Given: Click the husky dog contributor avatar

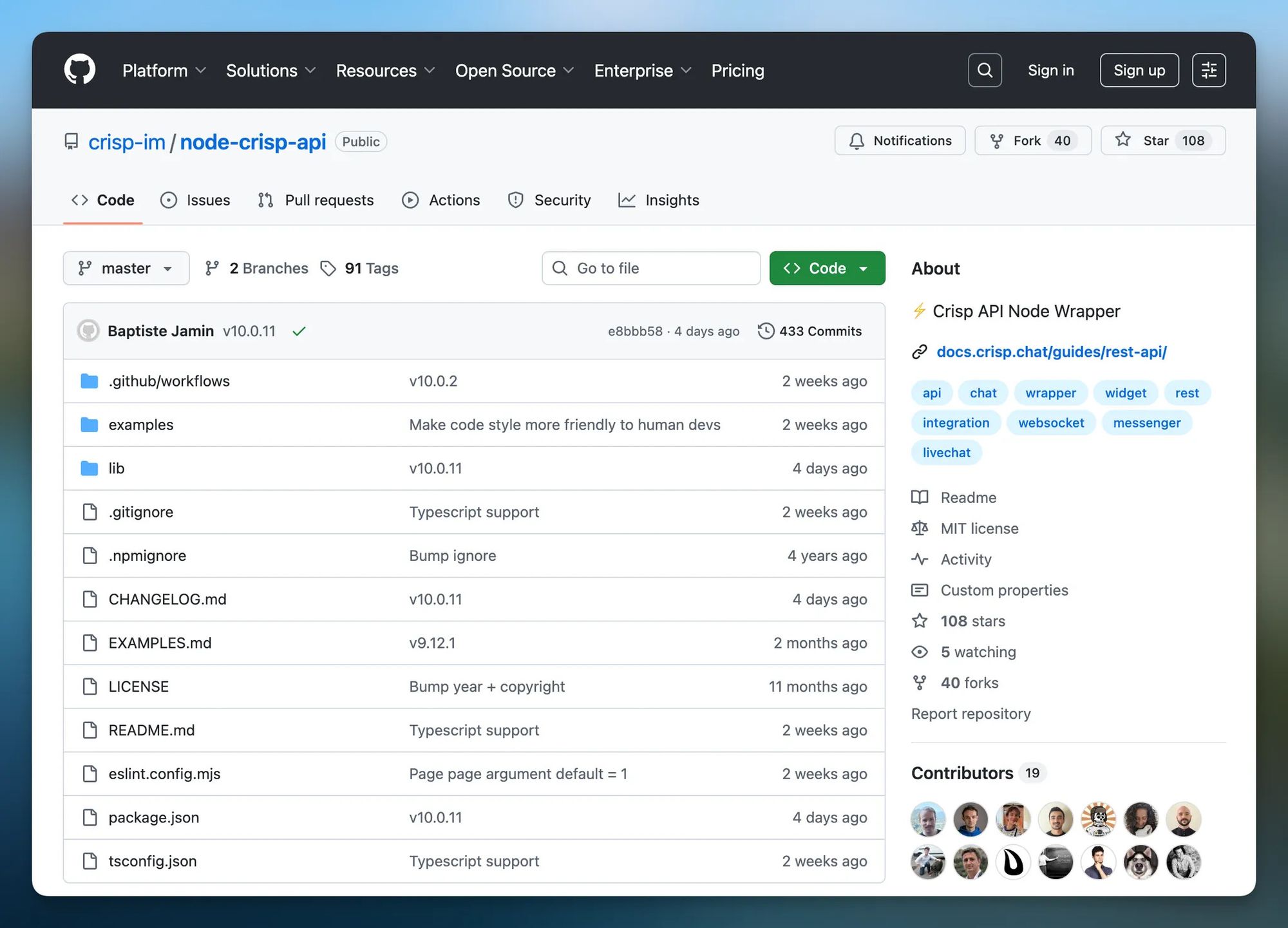Looking at the screenshot, I should [1141, 862].
